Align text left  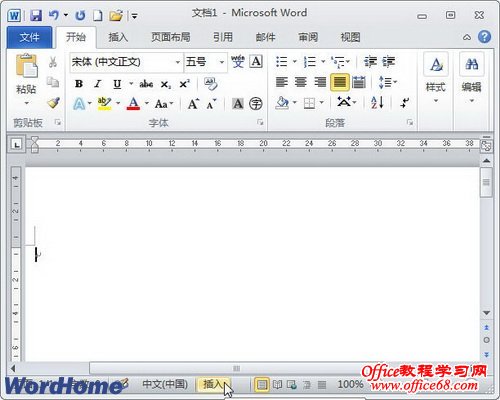[x=282, y=82]
